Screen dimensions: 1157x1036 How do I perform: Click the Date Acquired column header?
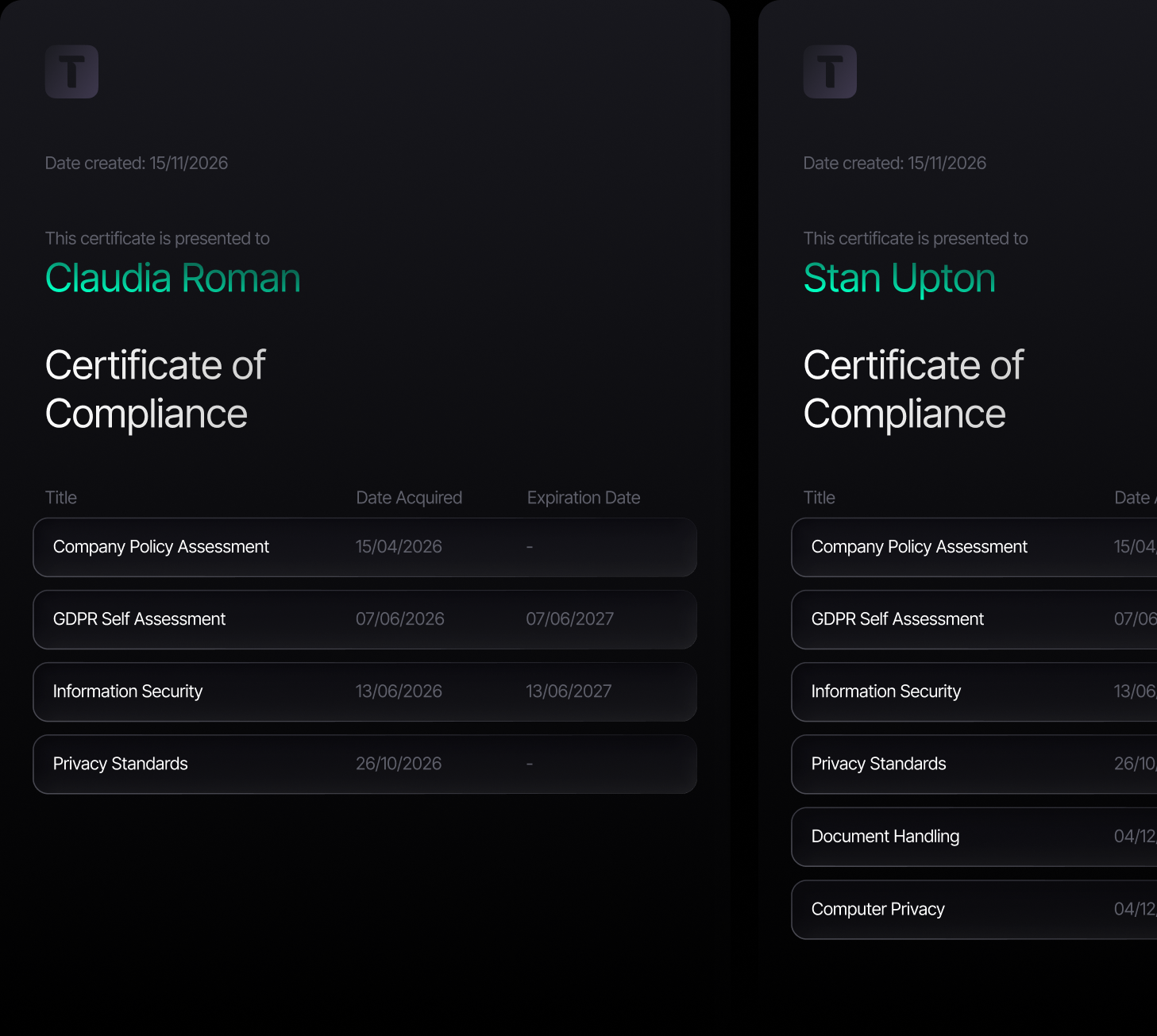click(409, 498)
